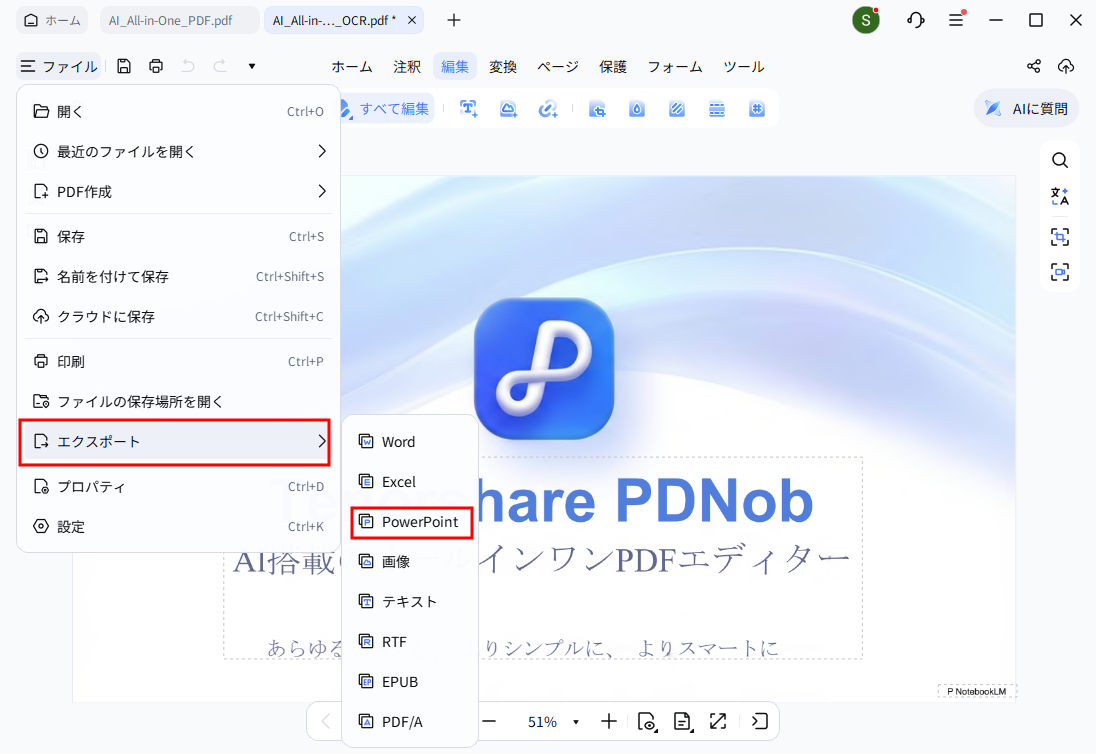Expand 最近のファイルを開く submenu
This screenshot has height=754, width=1096.
click(x=178, y=151)
